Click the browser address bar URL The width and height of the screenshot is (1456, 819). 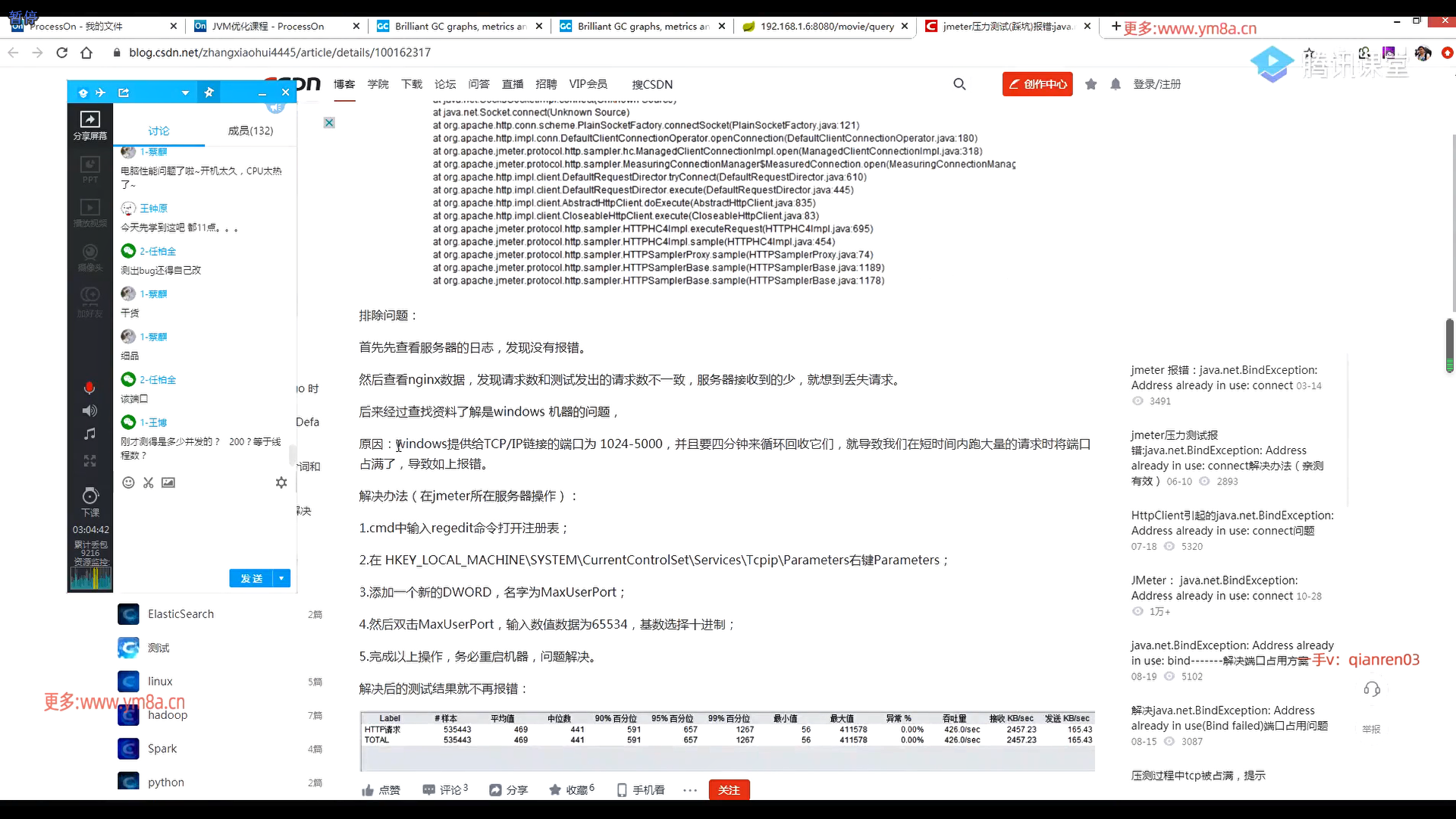[280, 52]
